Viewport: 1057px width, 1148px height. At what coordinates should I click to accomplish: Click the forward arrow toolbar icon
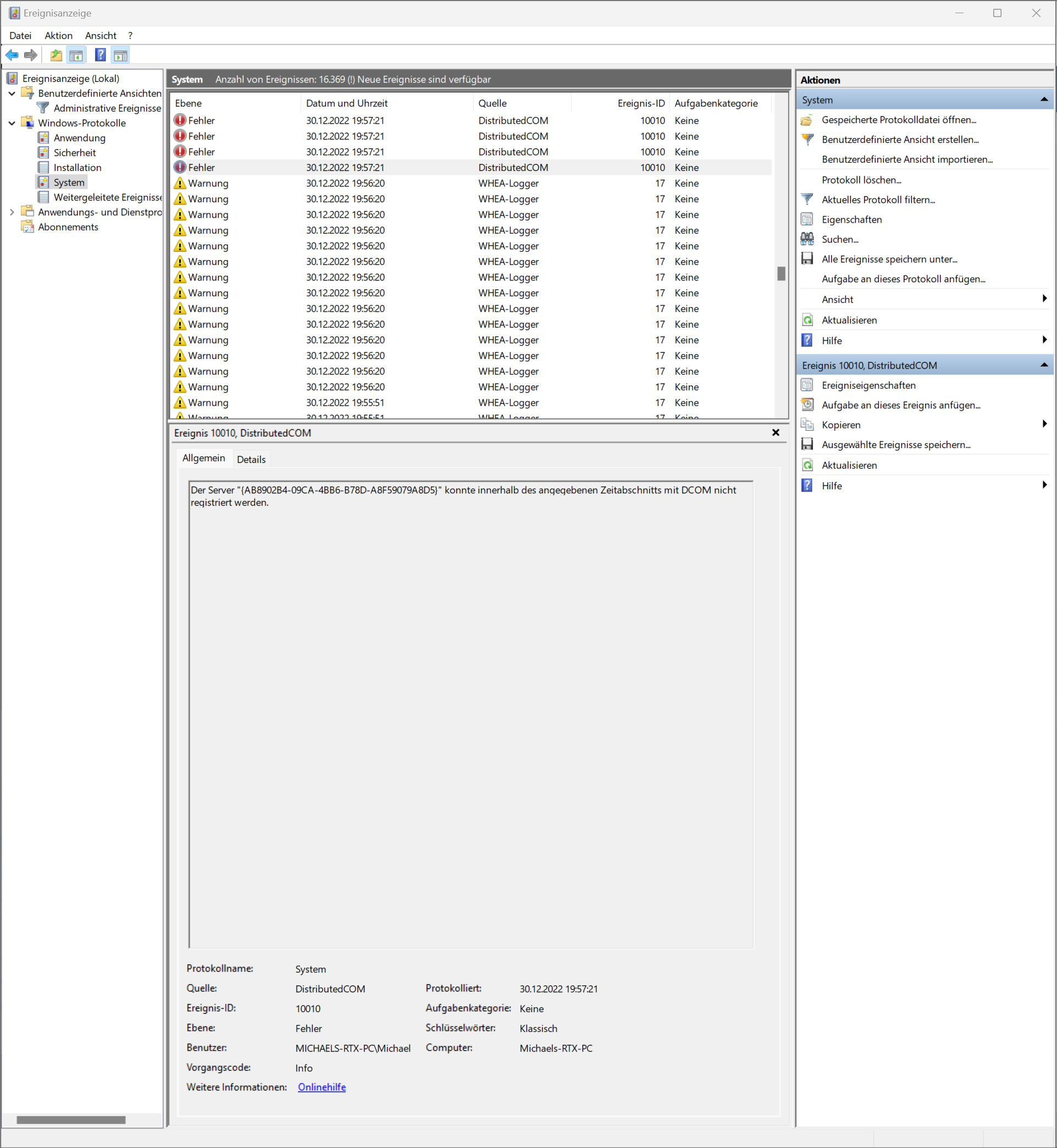point(31,56)
